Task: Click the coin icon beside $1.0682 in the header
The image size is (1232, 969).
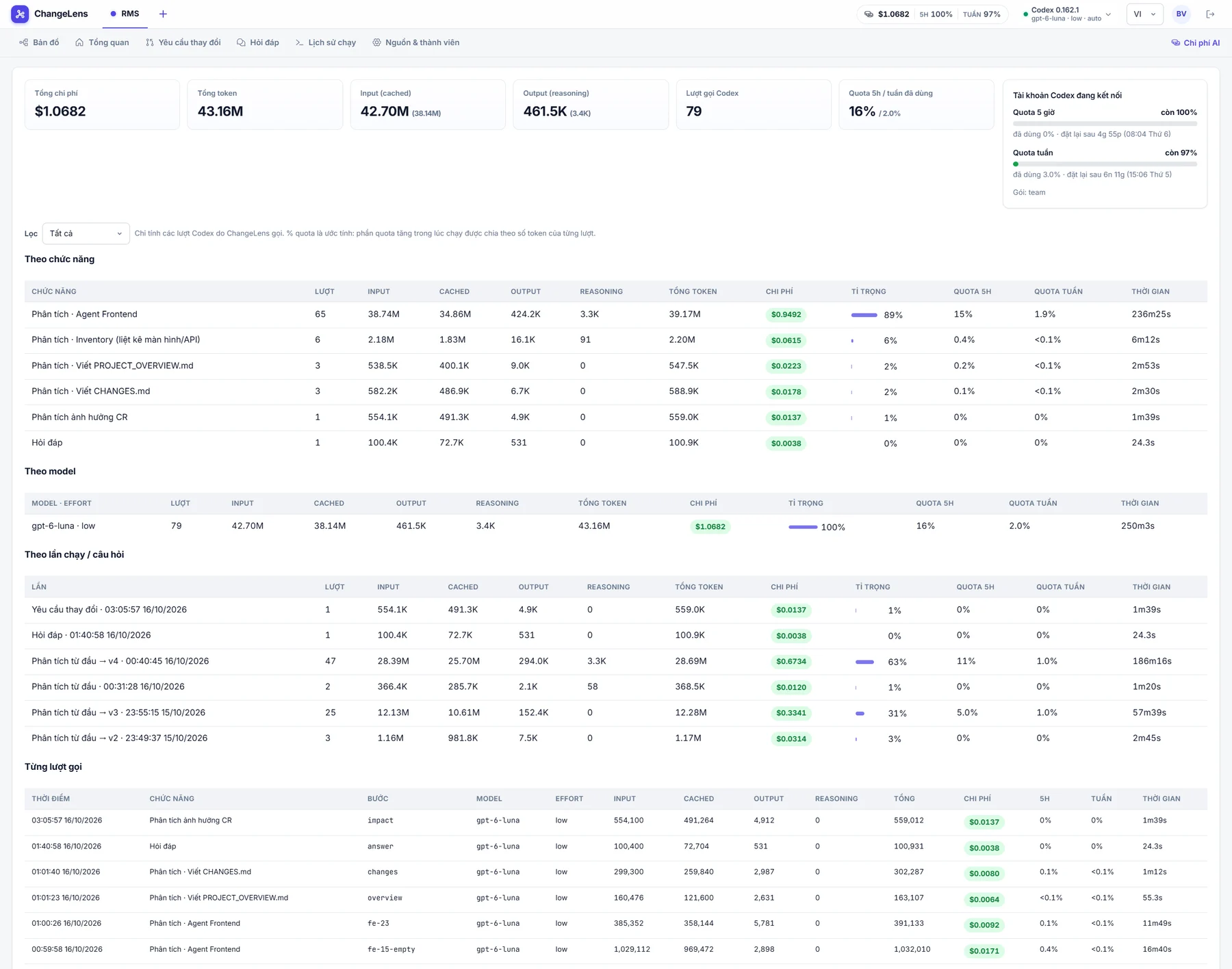Action: (869, 14)
